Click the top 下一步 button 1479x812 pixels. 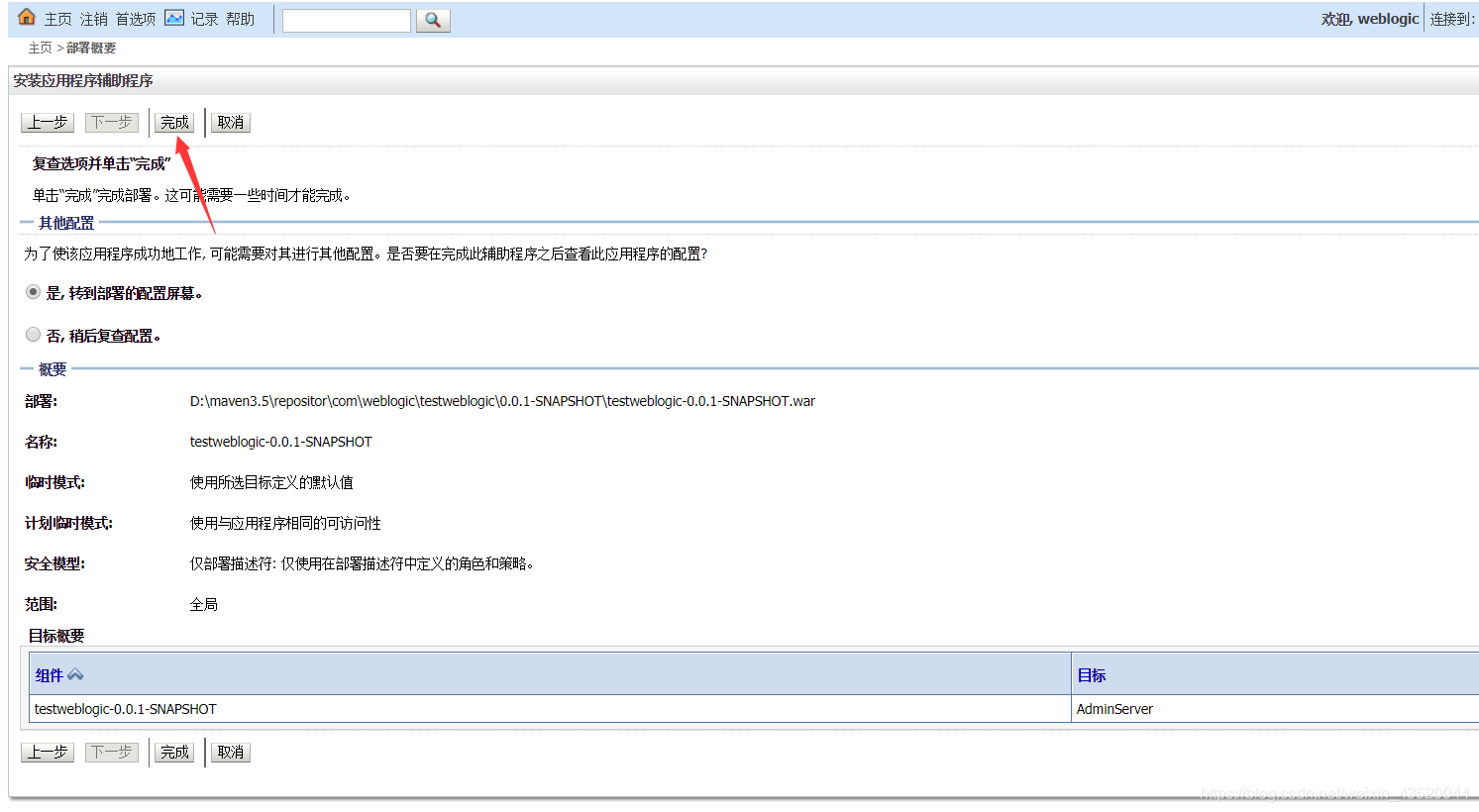pos(112,122)
